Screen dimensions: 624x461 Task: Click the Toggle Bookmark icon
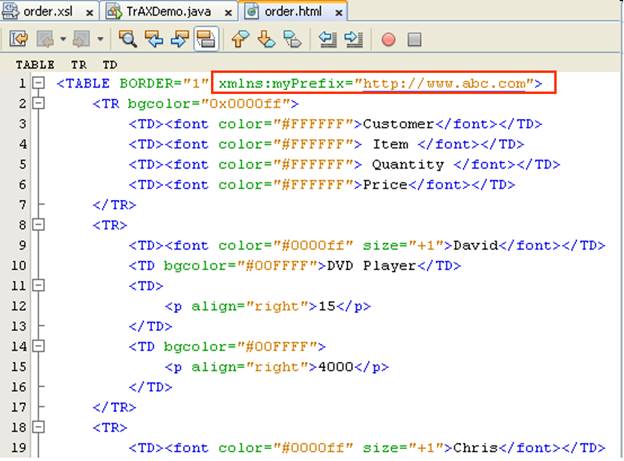click(292, 39)
